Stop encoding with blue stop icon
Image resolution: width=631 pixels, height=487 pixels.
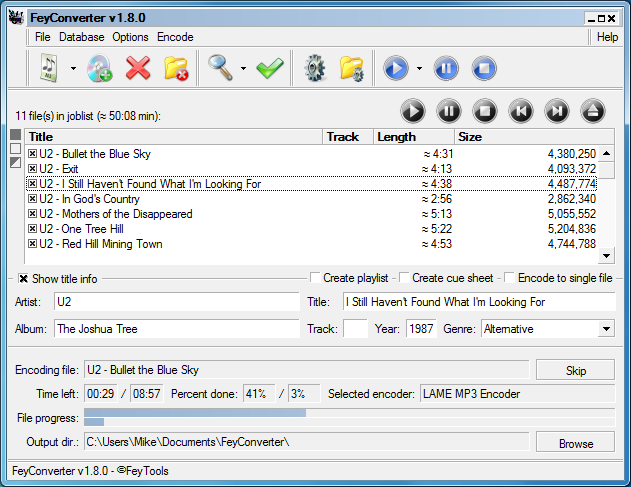click(x=484, y=68)
